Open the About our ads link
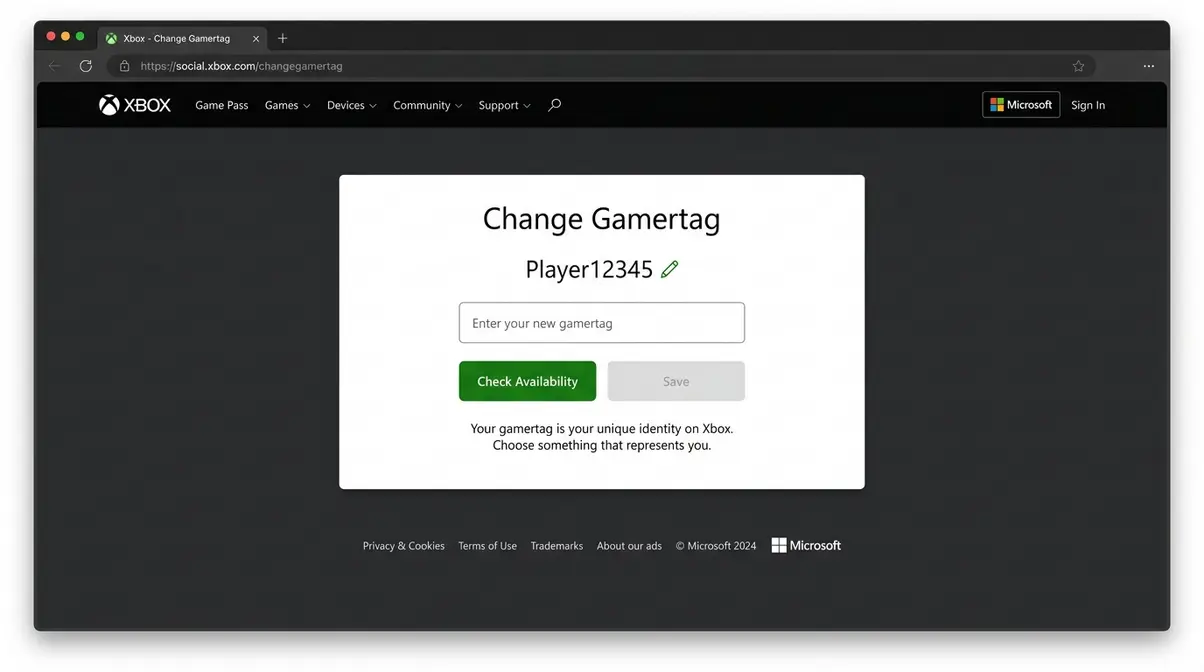This screenshot has height=672, width=1204. (x=629, y=546)
